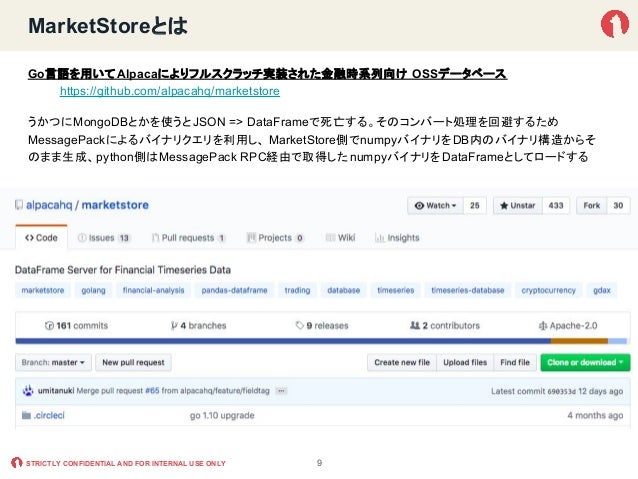Click the Wiki book icon
Image resolution: width=638 pixels, height=479 pixels.
tap(330, 238)
